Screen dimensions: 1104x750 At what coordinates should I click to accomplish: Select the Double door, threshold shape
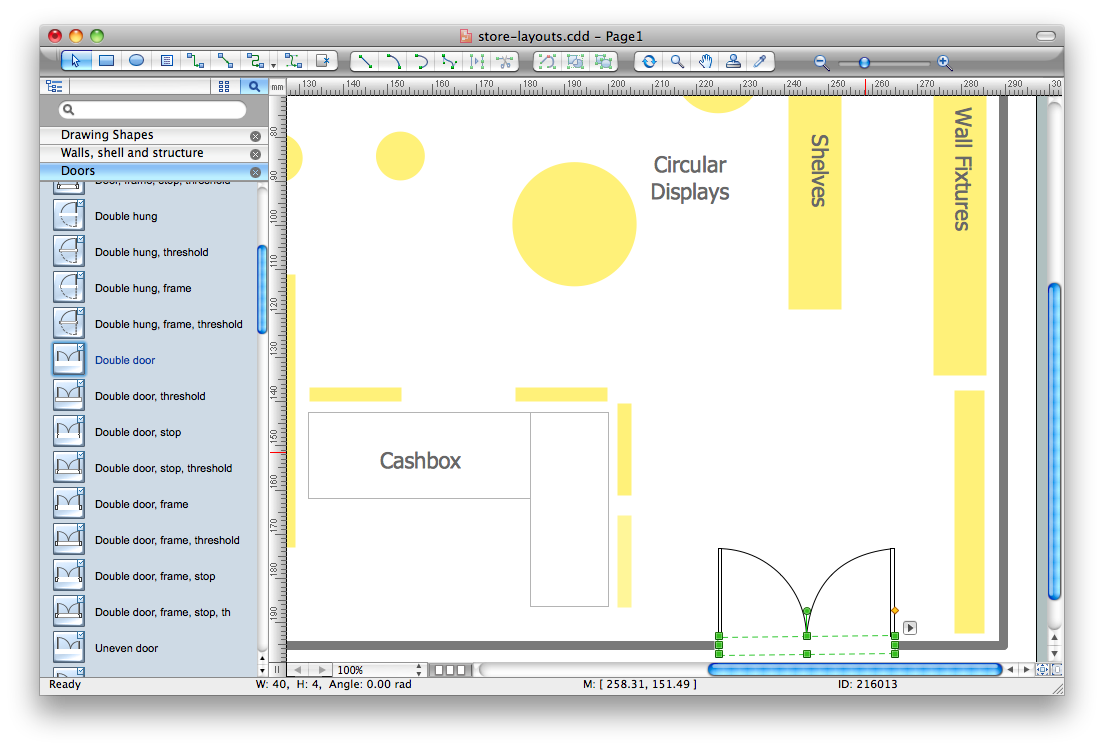pos(150,396)
